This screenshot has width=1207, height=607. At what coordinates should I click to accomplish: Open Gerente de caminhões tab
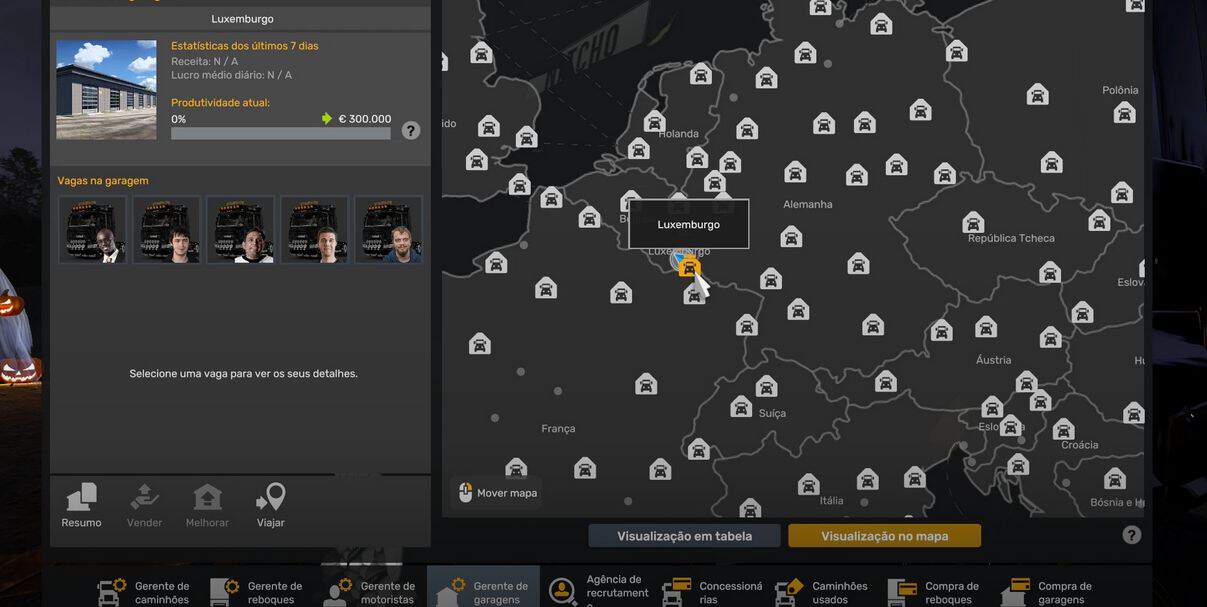click(x=145, y=591)
